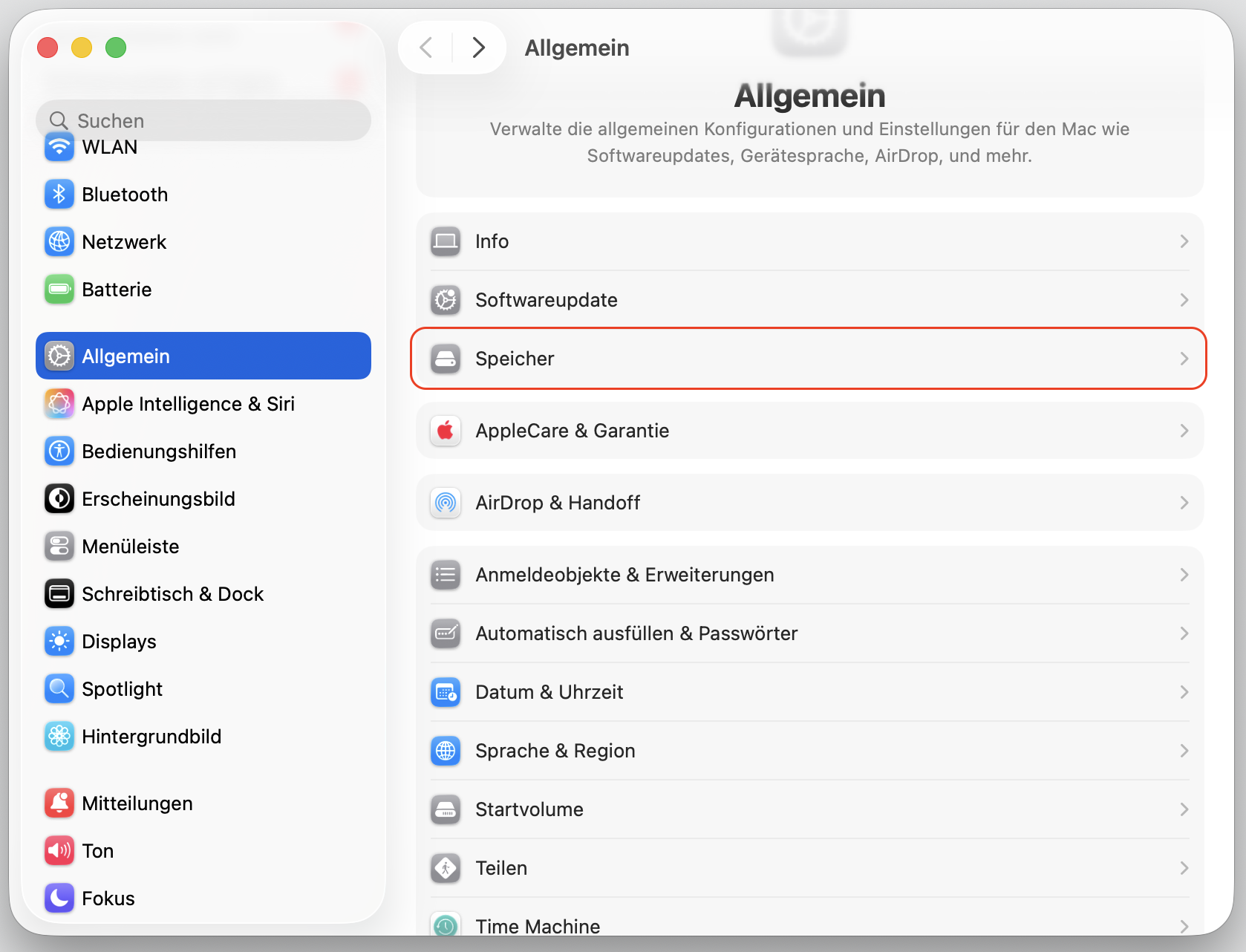Screen dimensions: 1246x952
Task: Click the red AppleCare apple icon
Action: 446,431
